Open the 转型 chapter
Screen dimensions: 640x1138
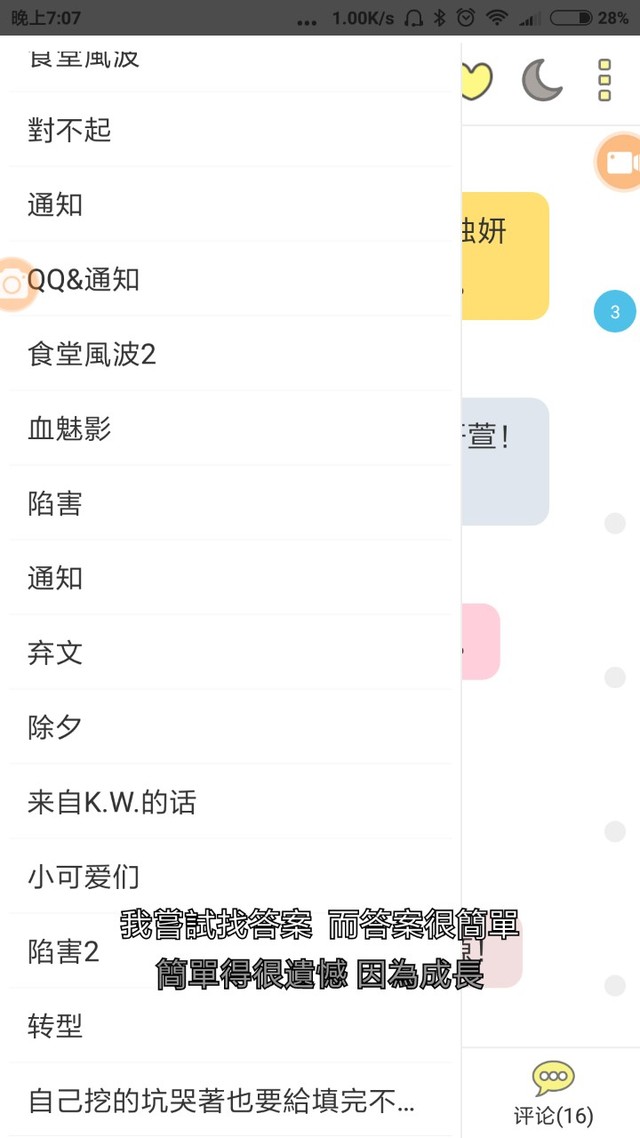[56, 1026]
